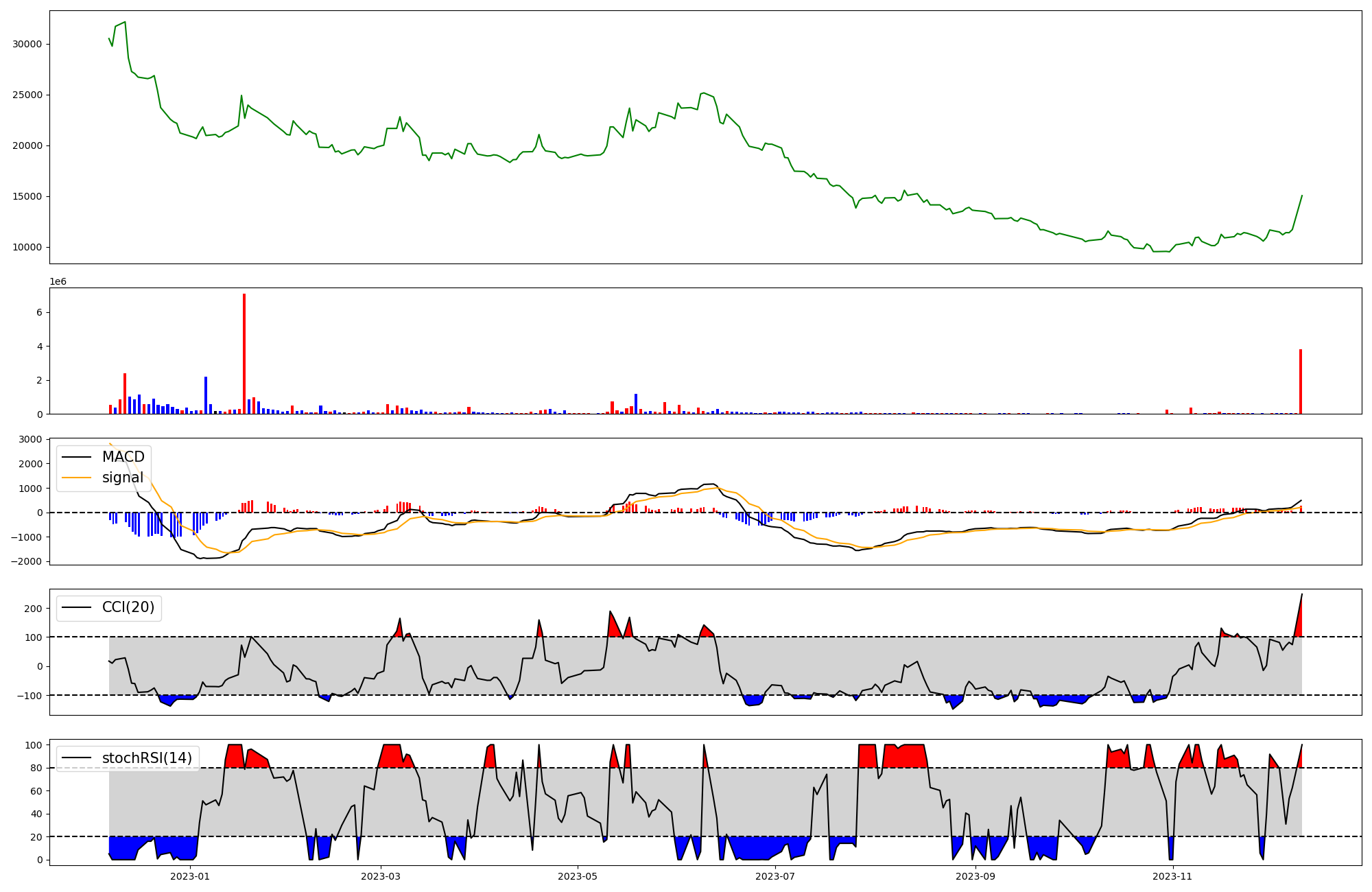This screenshot has width=1372, height=892.
Task: Click the 1e6 volume scale label
Action: [58, 281]
